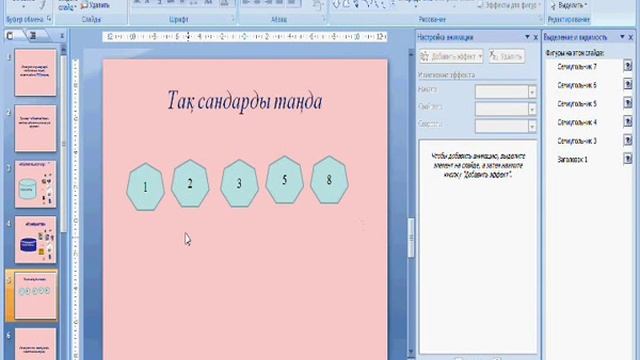The image size is (640, 360).
Task: Select Заголовок 1 in selection list
Action: pos(572,160)
